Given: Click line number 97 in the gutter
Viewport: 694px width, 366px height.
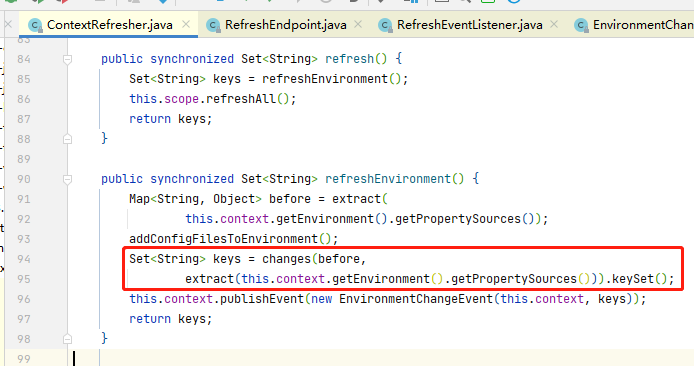Looking at the screenshot, I should tap(24, 319).
